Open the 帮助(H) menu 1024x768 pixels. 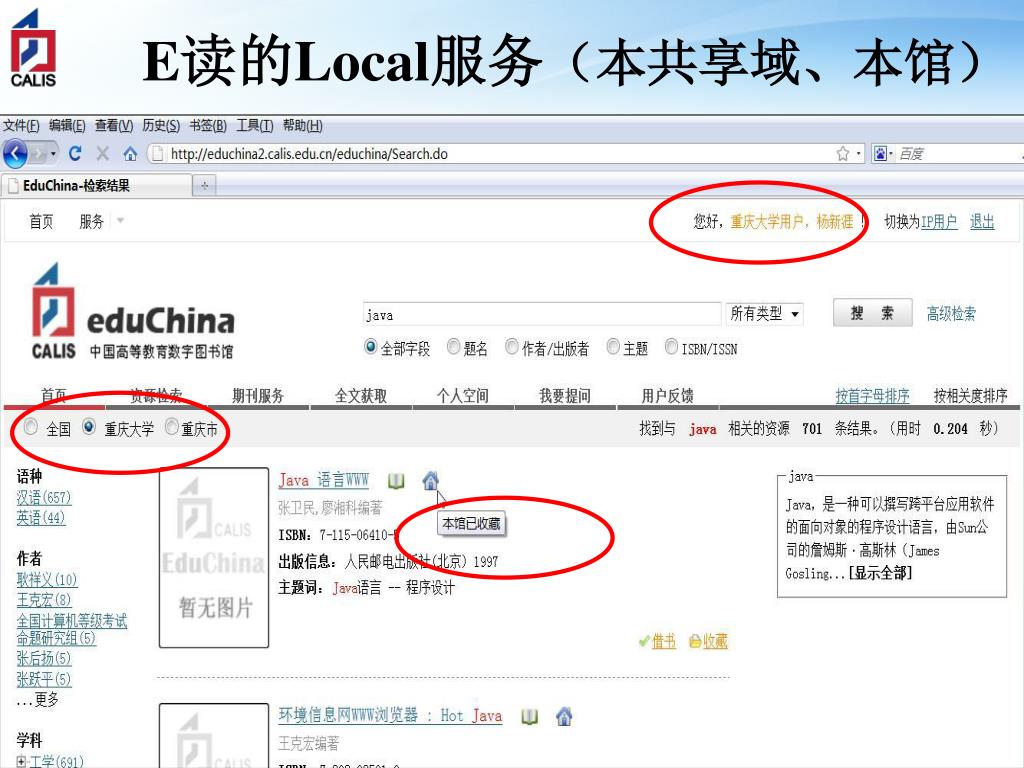pos(302,125)
